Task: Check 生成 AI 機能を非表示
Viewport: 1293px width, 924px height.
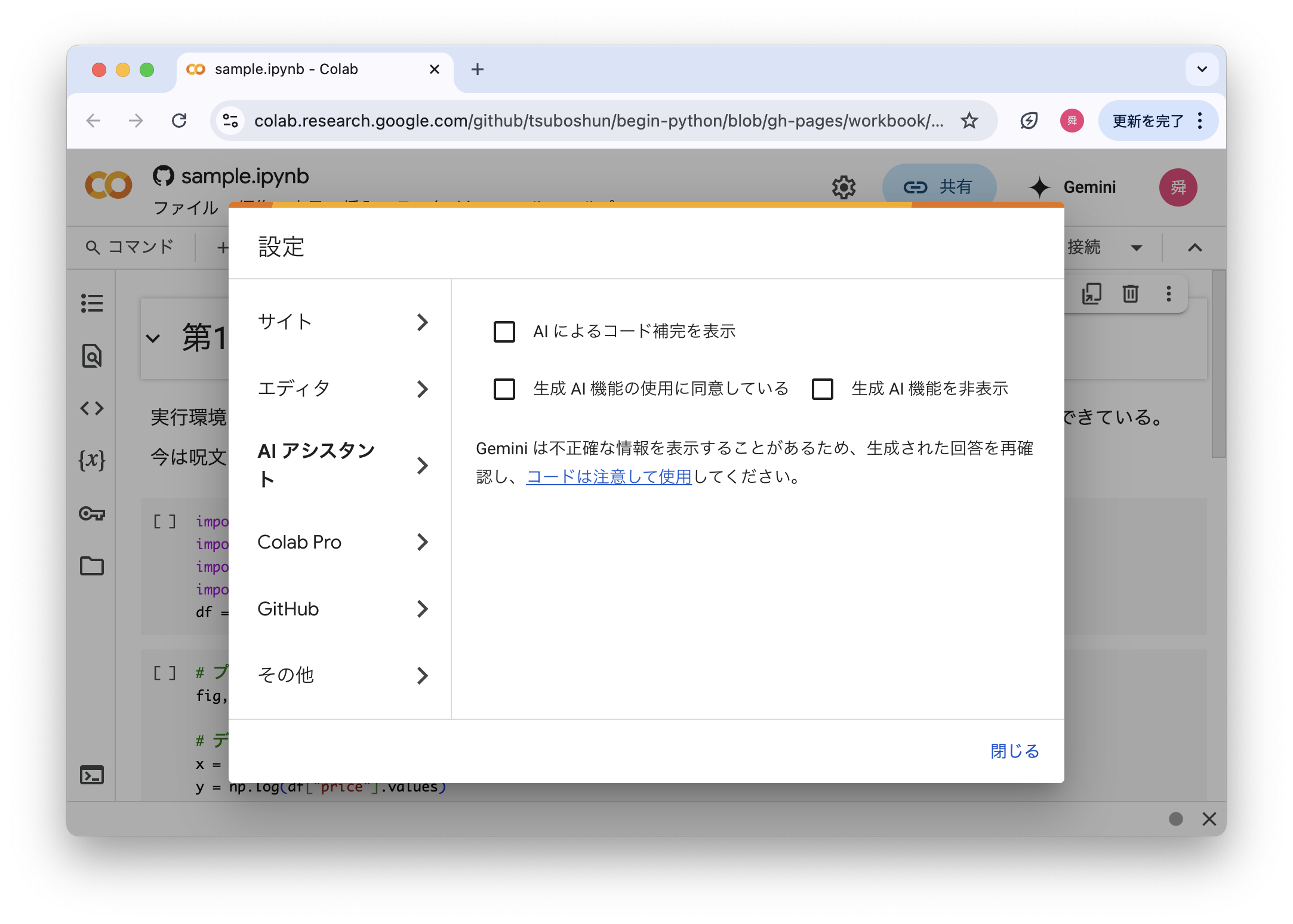Action: [x=823, y=389]
